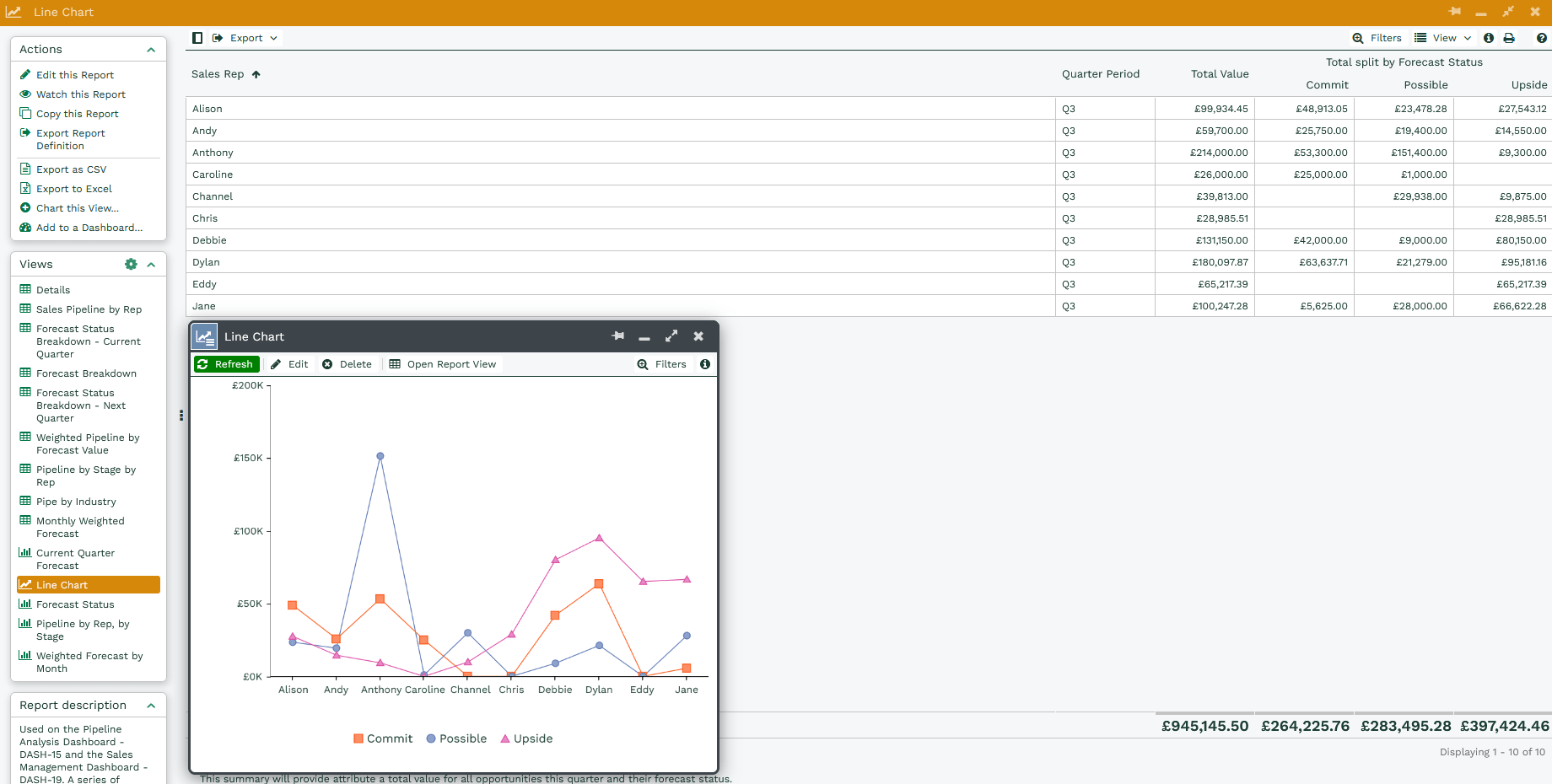Click the help question mark icon
The width and height of the screenshot is (1552, 784).
tap(1541, 38)
